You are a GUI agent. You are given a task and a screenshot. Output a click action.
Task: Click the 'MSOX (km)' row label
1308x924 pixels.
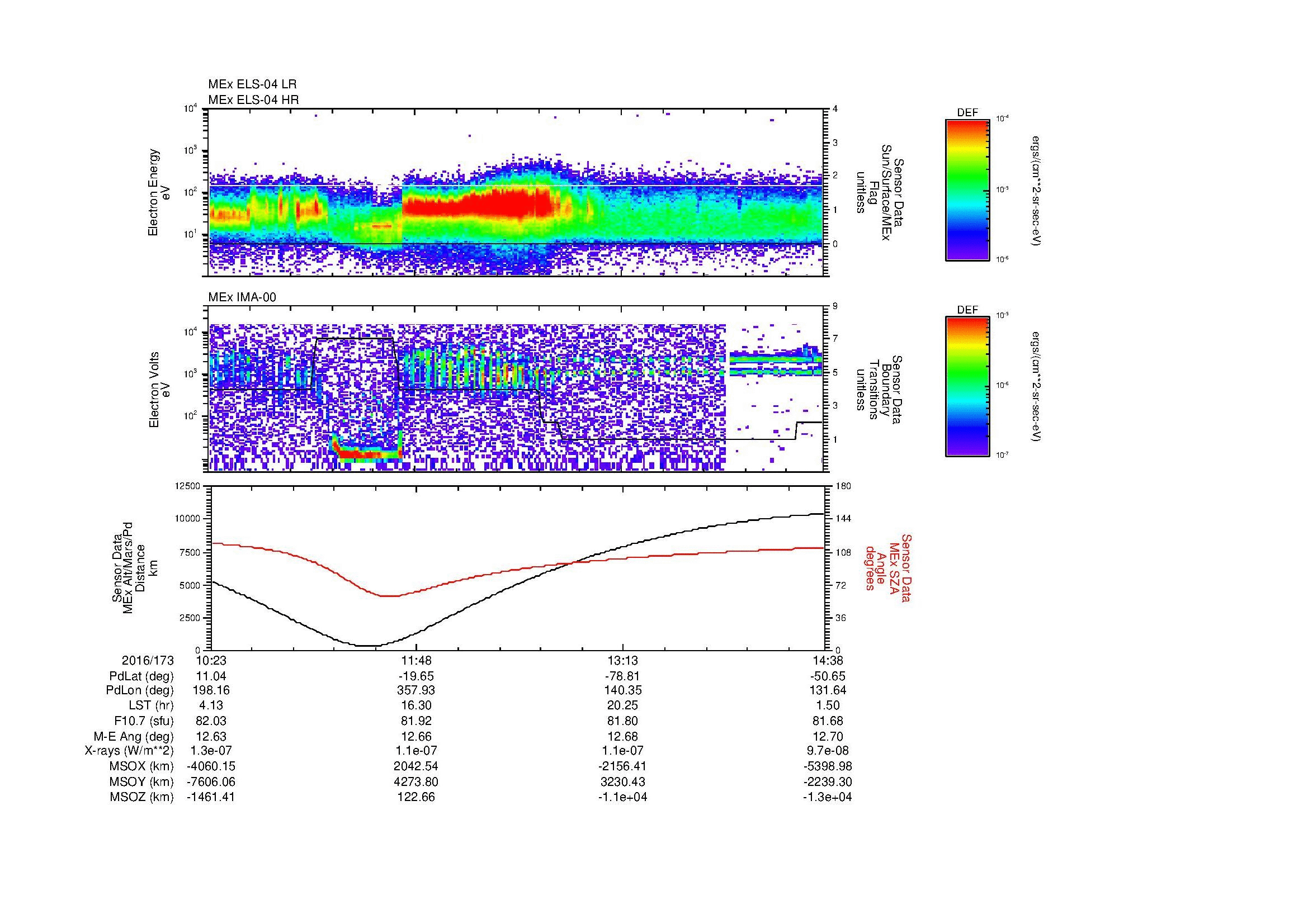[x=142, y=766]
